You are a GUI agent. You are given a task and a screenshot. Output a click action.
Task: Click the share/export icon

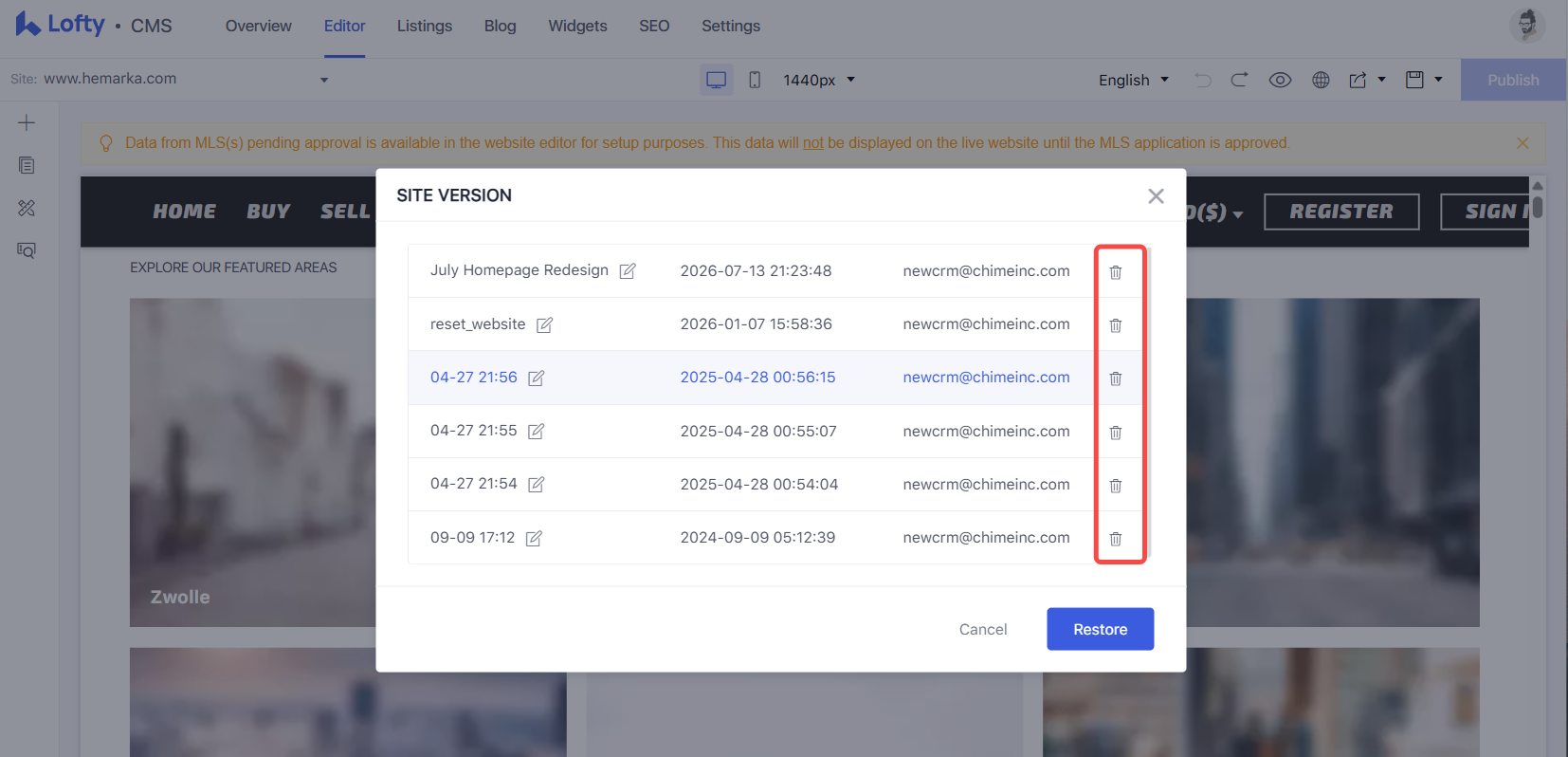1358,80
